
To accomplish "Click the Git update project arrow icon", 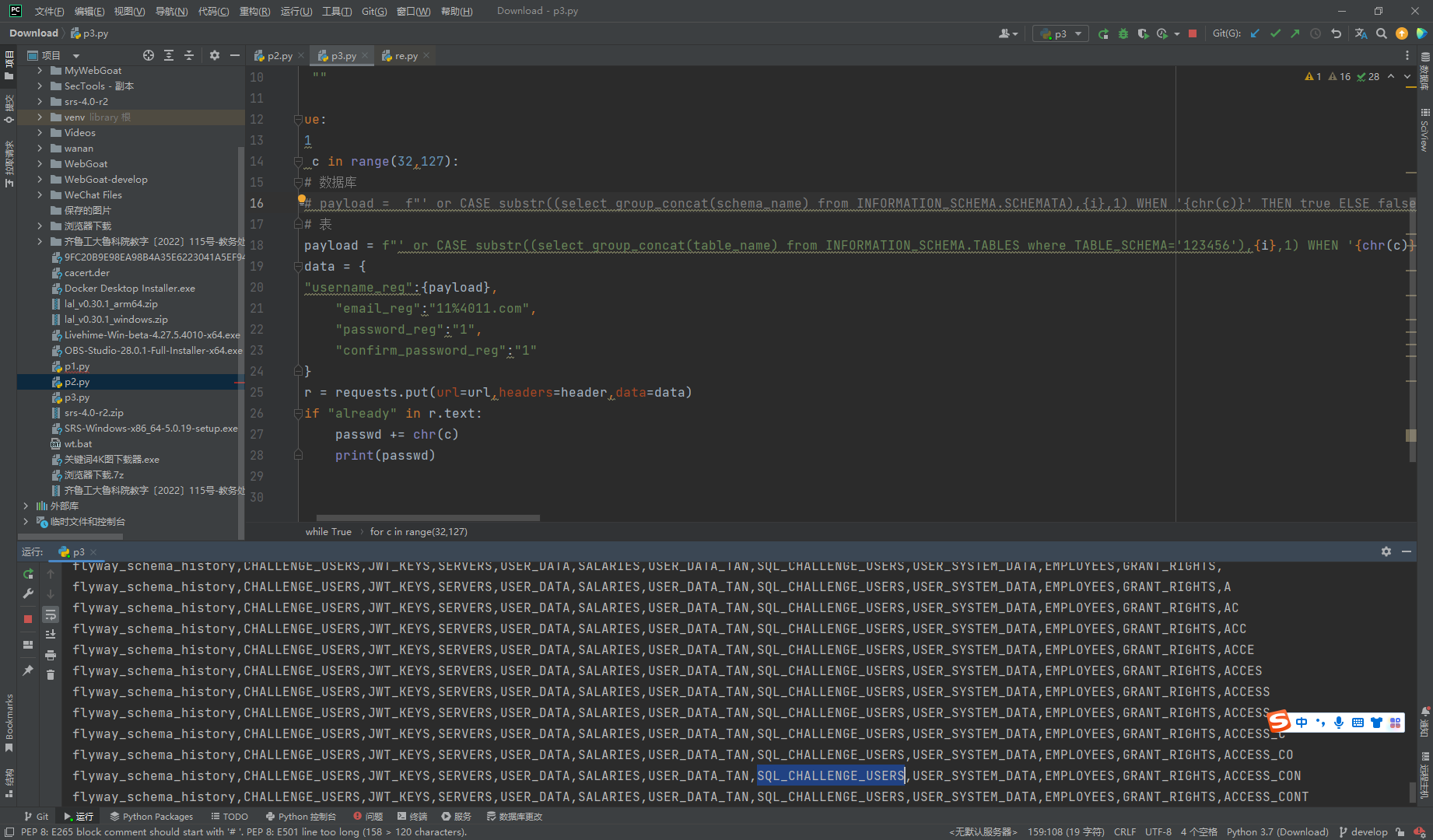I will pos(1255,33).
